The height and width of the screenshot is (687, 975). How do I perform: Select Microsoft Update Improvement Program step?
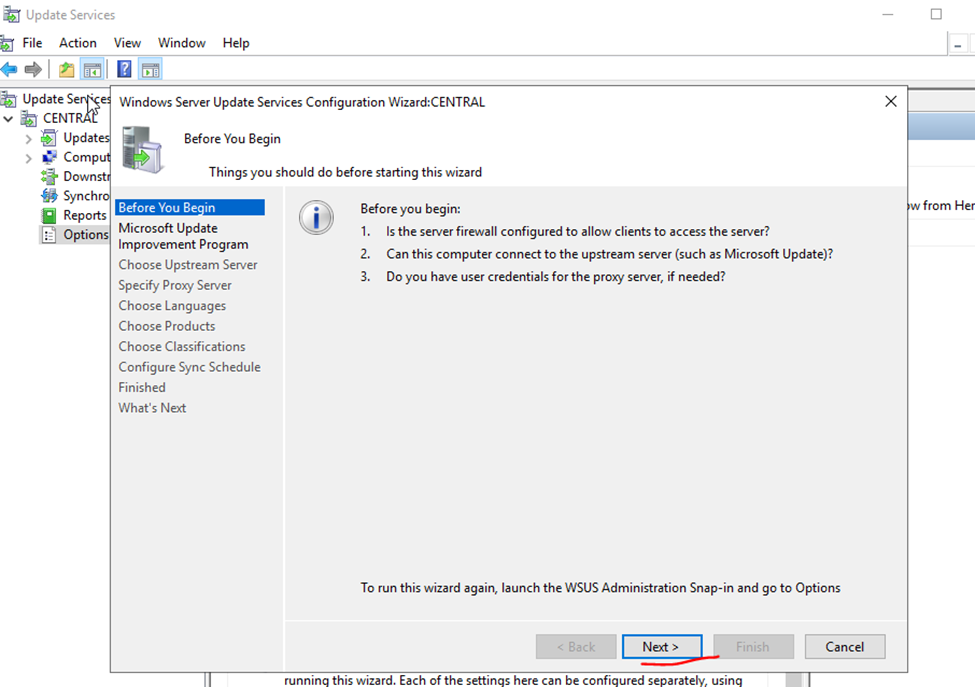point(183,236)
